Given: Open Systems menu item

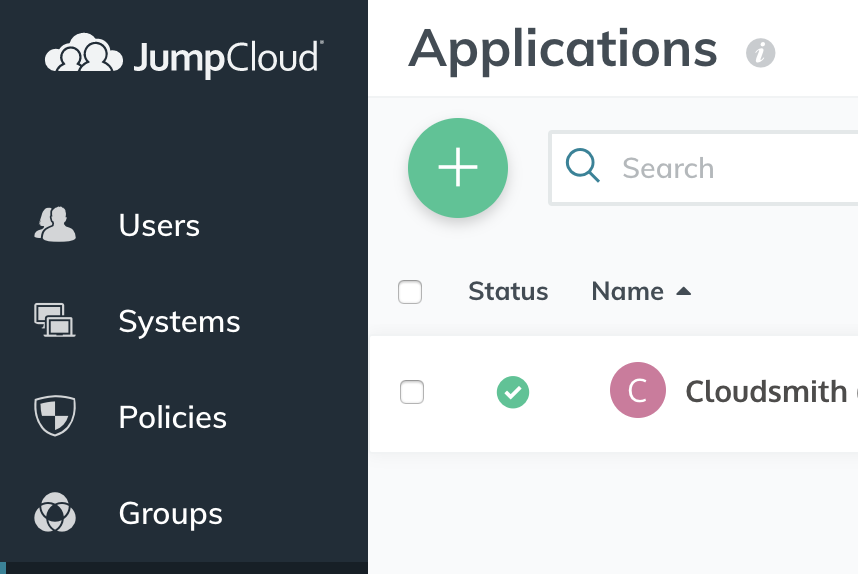Looking at the screenshot, I should [x=179, y=321].
